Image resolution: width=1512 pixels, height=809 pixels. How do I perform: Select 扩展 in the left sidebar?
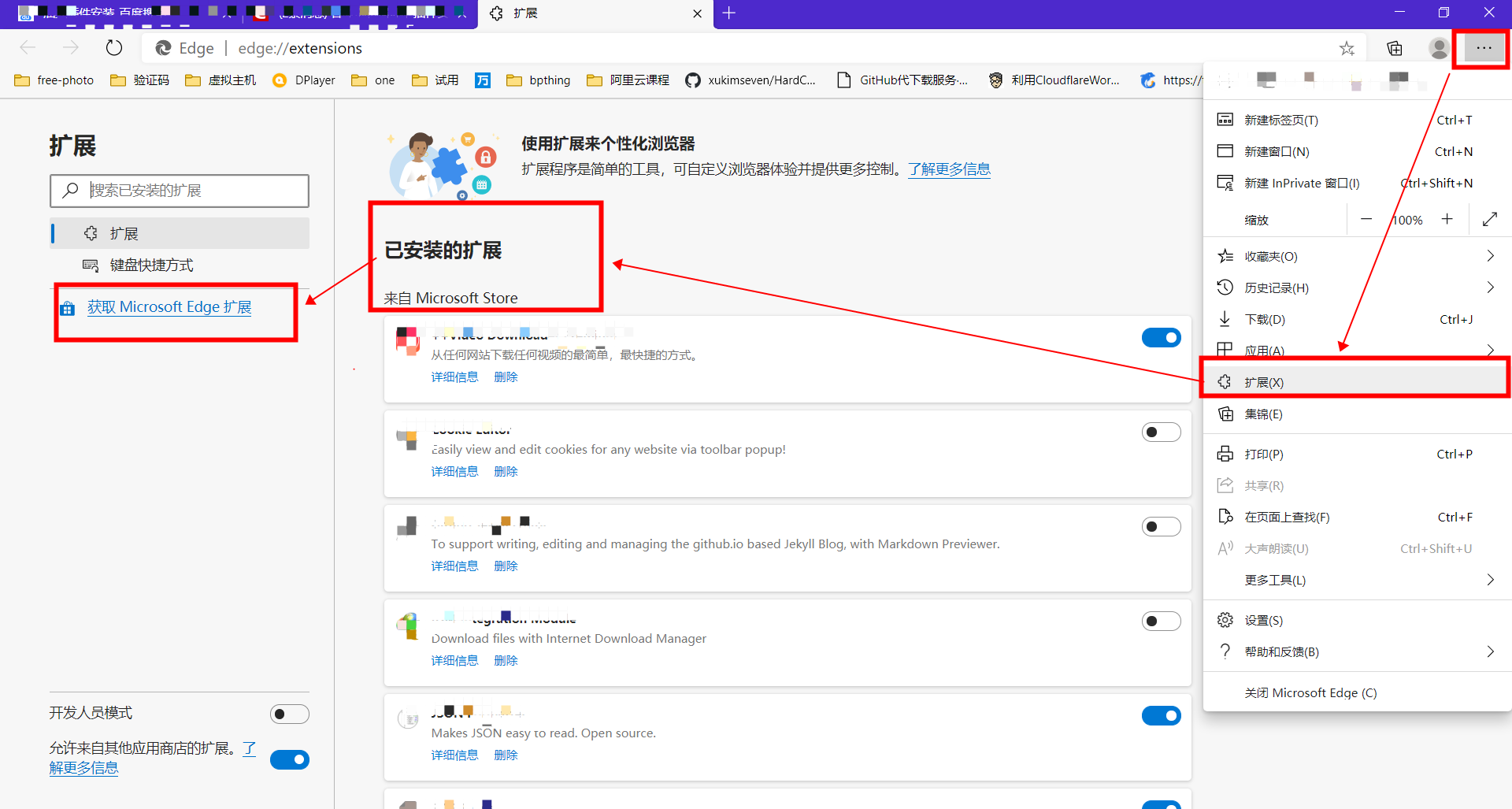click(180, 234)
